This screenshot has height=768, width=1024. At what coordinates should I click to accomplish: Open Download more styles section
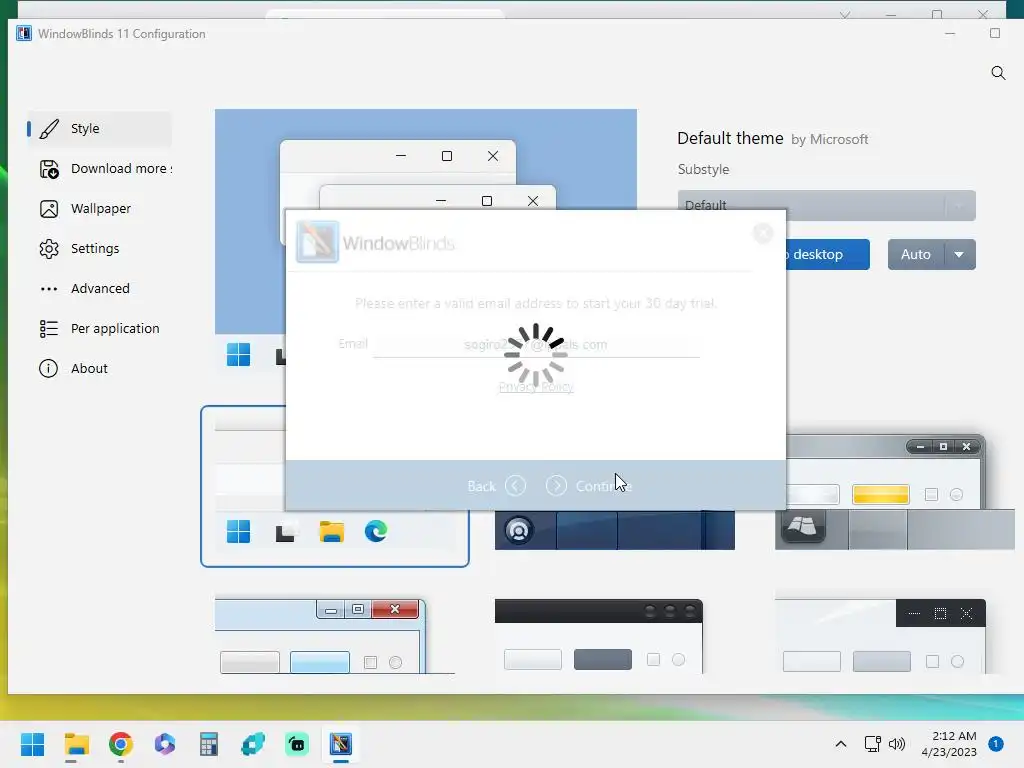pyautogui.click(x=99, y=168)
